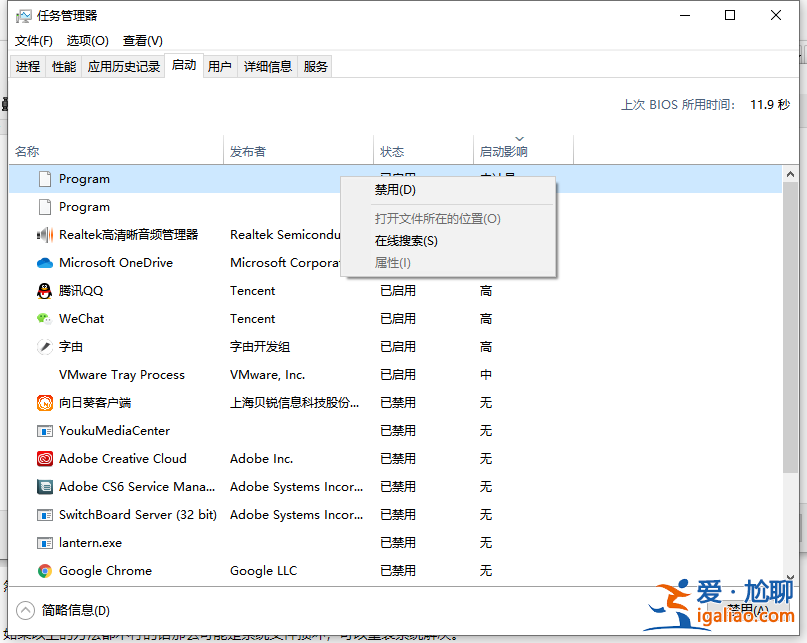Switch to the 服务 tab

(x=315, y=66)
